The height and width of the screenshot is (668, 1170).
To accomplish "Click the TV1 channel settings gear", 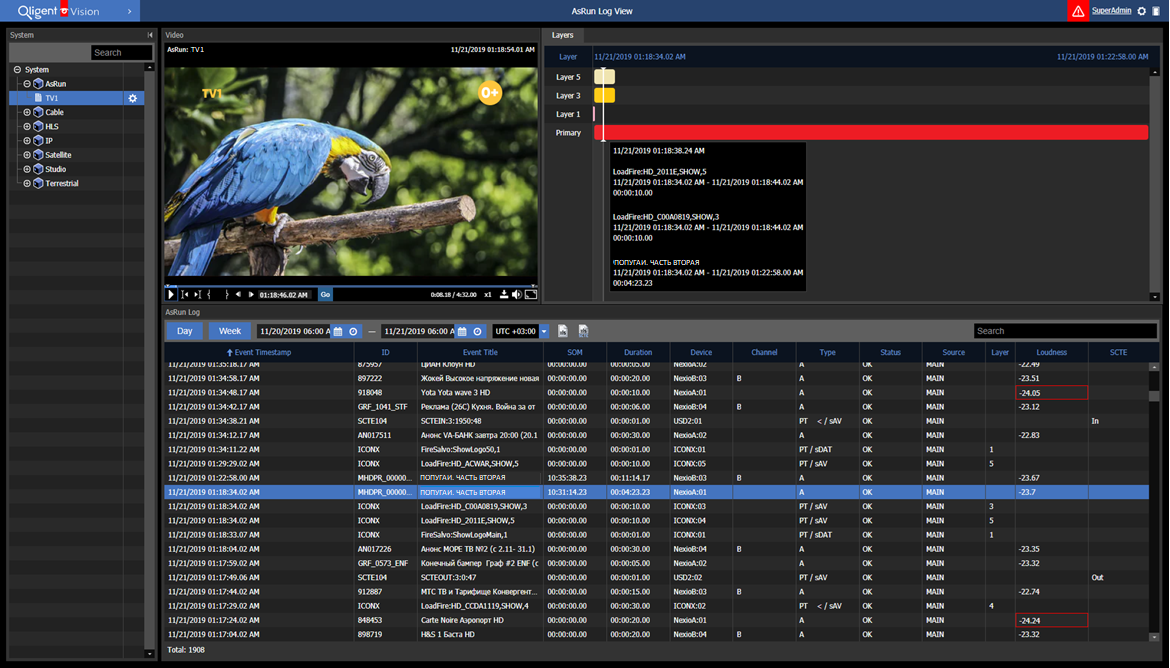I will coord(133,98).
